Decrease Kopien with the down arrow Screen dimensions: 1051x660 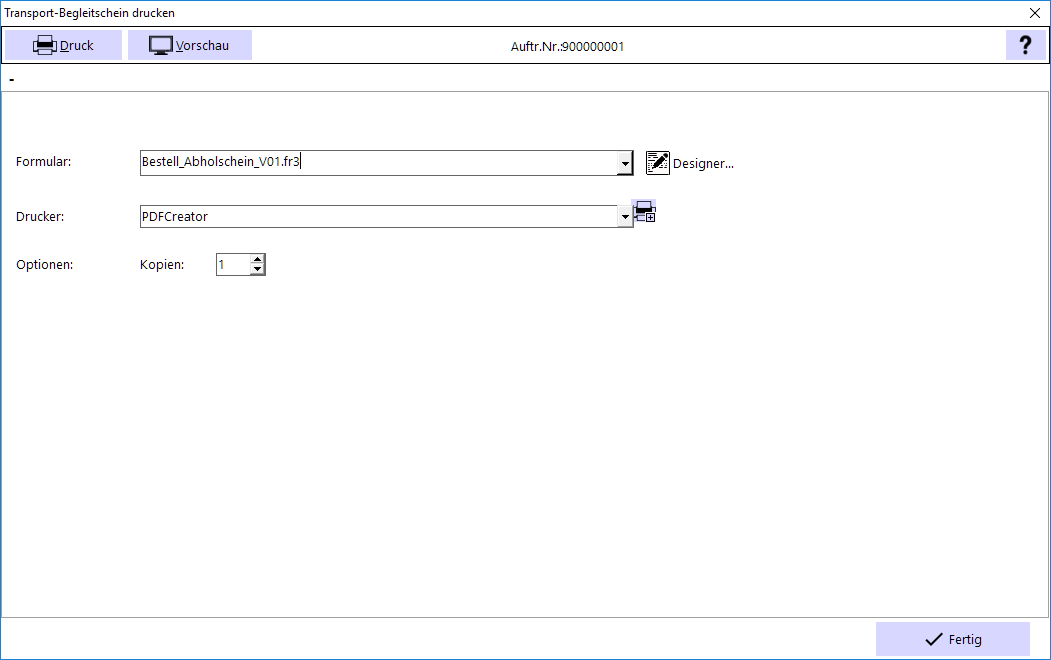point(257,269)
